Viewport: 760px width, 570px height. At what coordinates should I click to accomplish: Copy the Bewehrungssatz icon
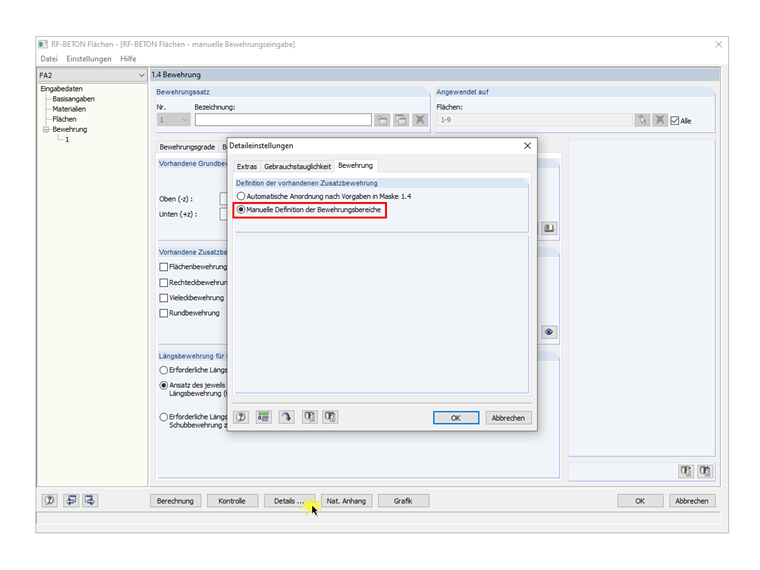point(401,120)
